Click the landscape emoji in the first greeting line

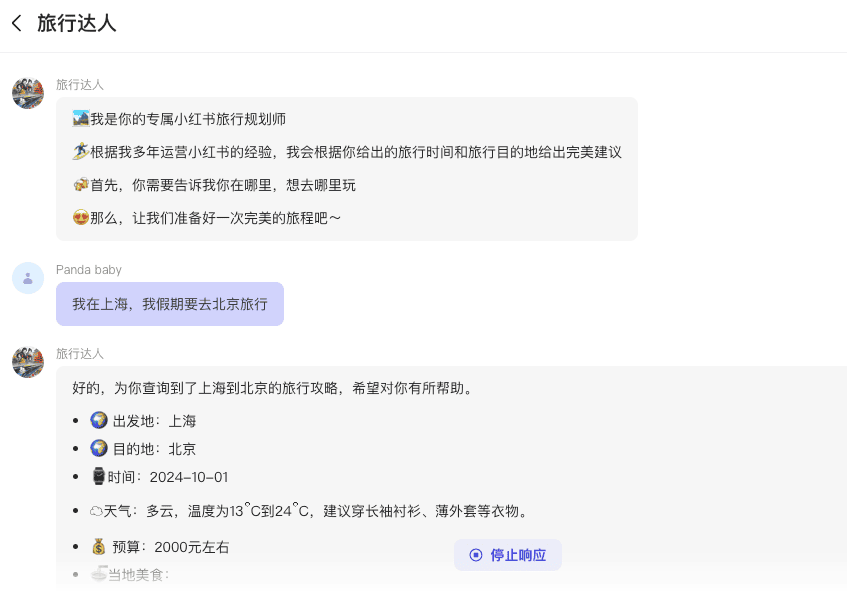(x=81, y=119)
